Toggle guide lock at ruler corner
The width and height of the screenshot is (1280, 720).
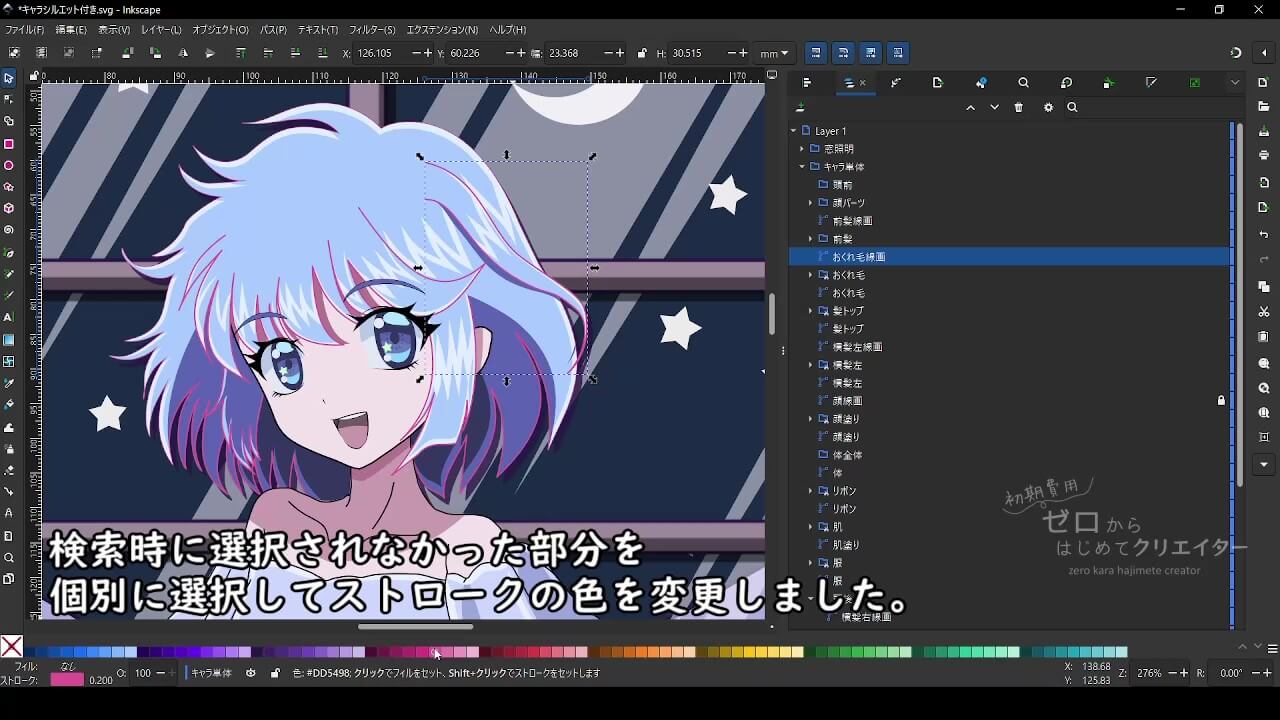click(33, 76)
